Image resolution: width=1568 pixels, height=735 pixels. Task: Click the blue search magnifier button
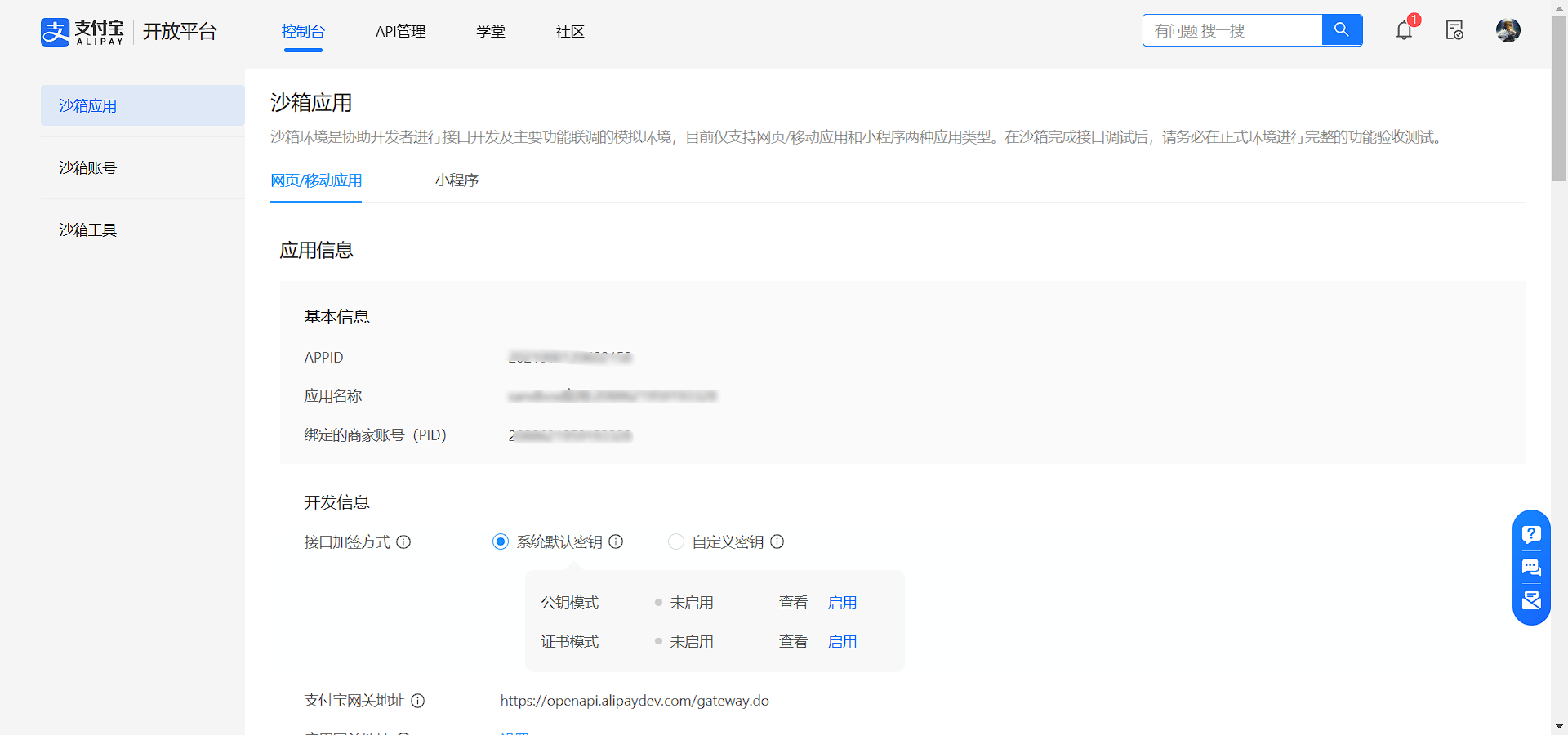tap(1341, 30)
